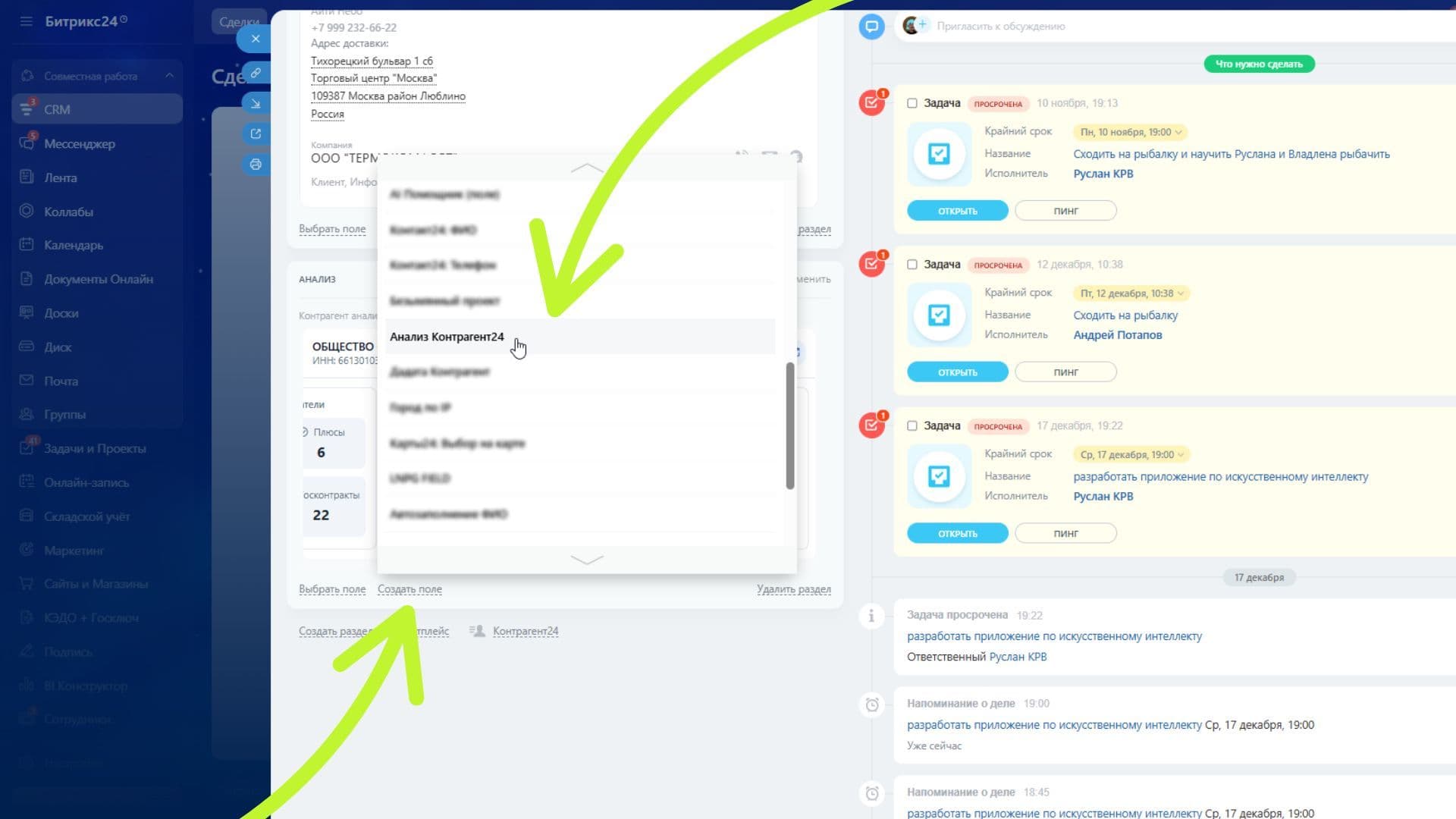Click the comment bubble icon in timeline

872,27
